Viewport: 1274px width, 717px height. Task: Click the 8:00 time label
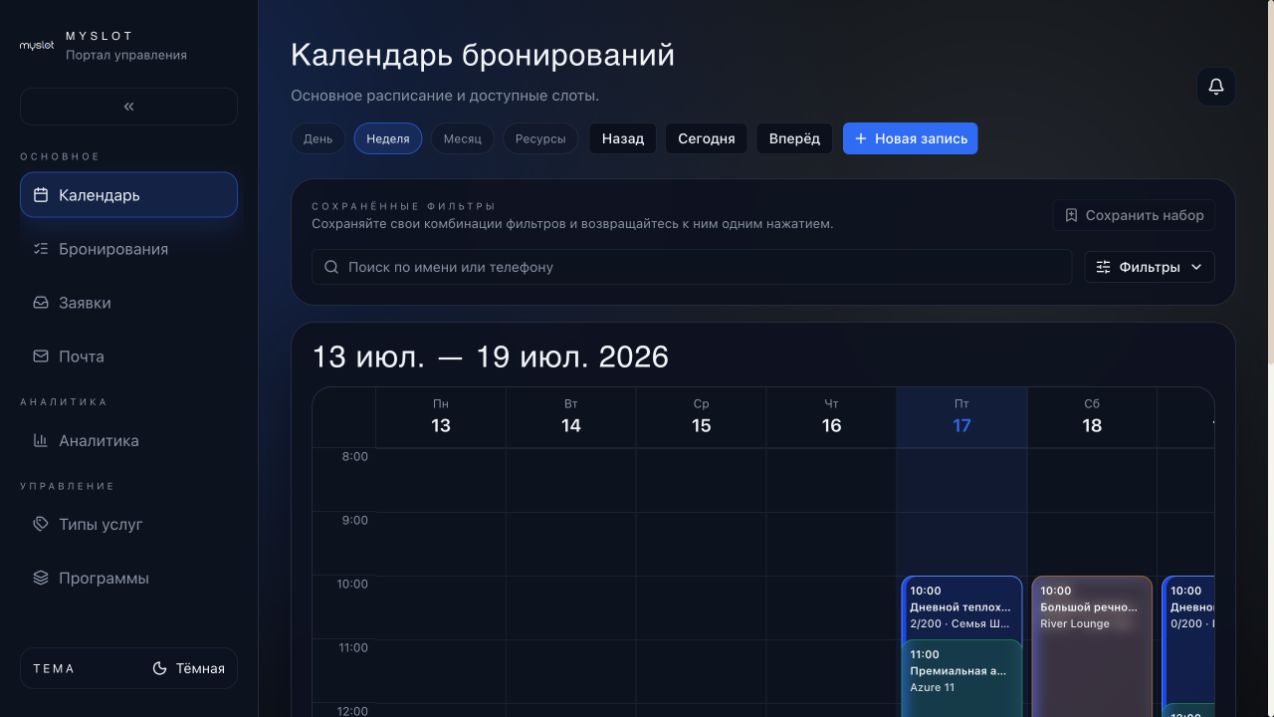355,457
